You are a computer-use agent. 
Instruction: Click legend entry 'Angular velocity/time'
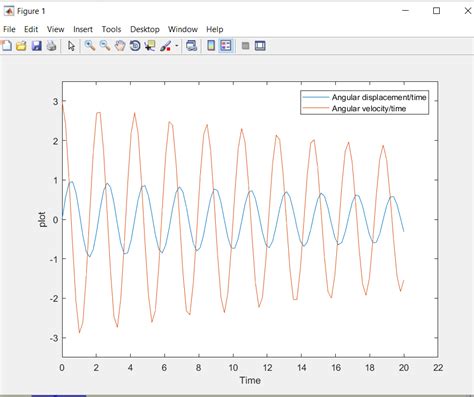(x=369, y=109)
